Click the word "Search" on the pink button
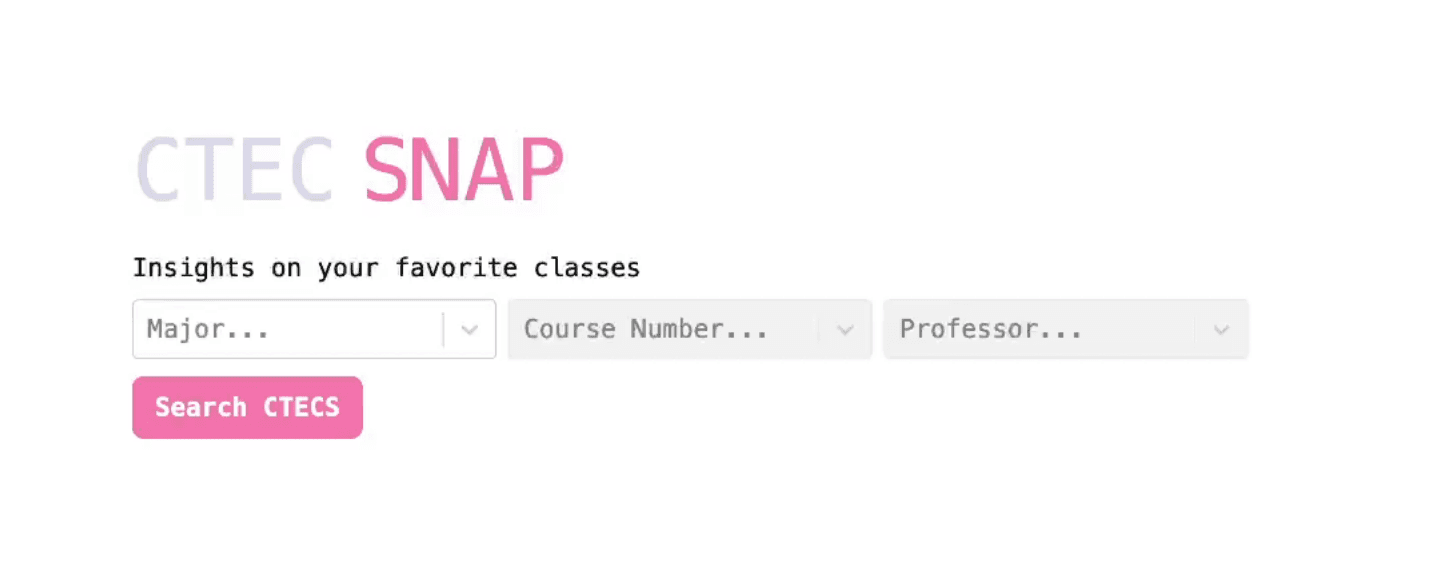Screen dimensions: 1438x586 [x=200, y=407]
